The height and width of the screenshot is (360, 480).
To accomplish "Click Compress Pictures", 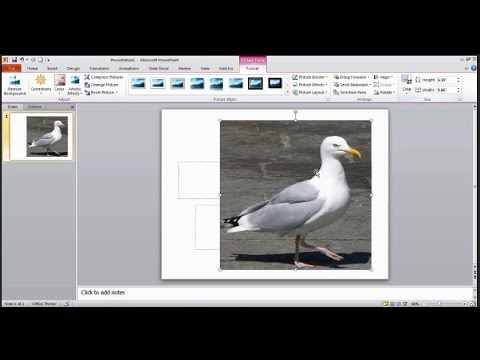I will click(x=104, y=77).
